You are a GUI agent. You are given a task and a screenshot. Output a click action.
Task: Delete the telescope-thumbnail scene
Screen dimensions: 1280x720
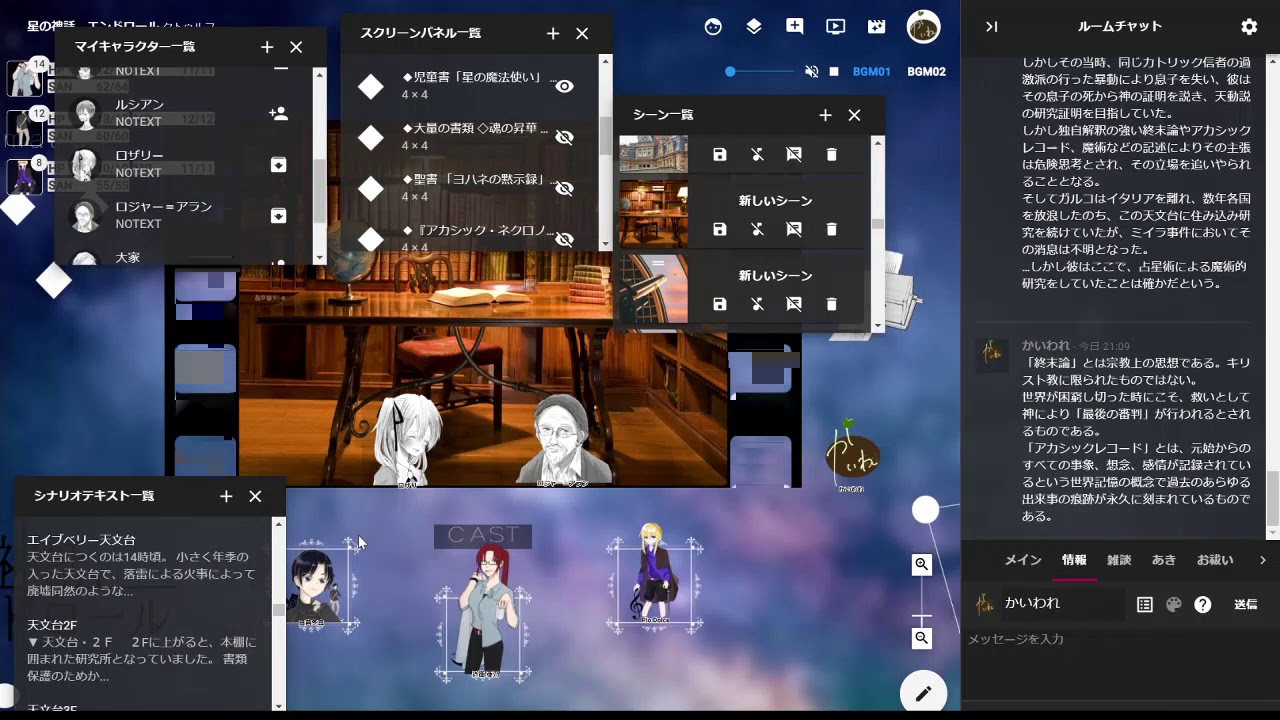coord(831,304)
